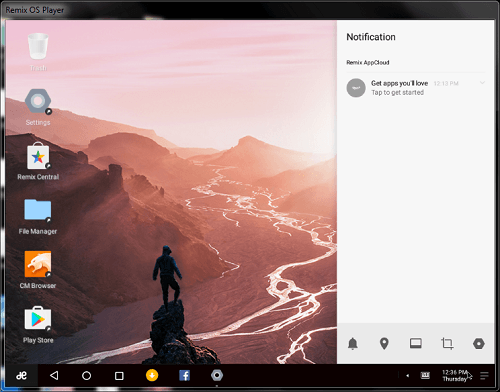The image size is (500, 392).
Task: Tap the Home circle navigation button
Action: click(86, 376)
